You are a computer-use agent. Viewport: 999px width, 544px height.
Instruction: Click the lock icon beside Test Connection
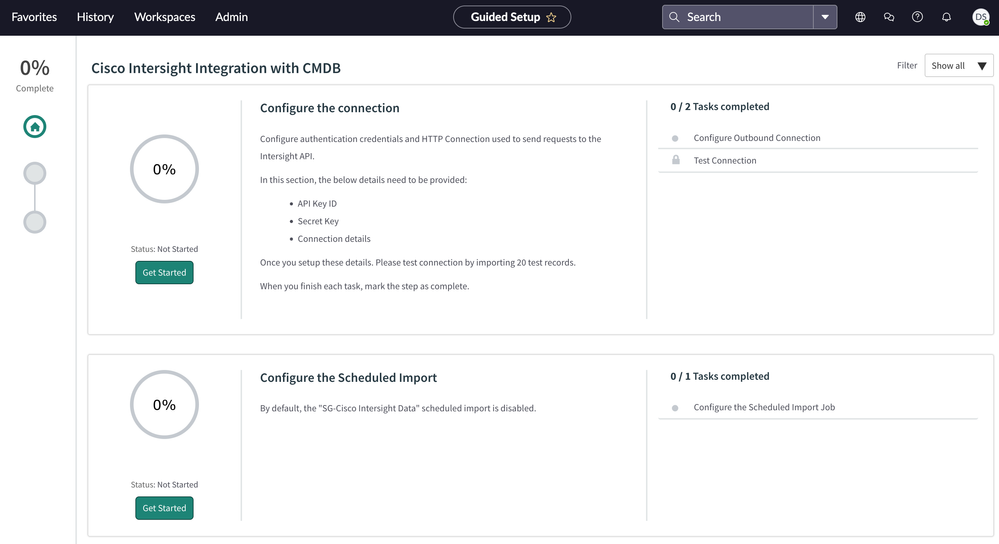[x=675, y=160]
